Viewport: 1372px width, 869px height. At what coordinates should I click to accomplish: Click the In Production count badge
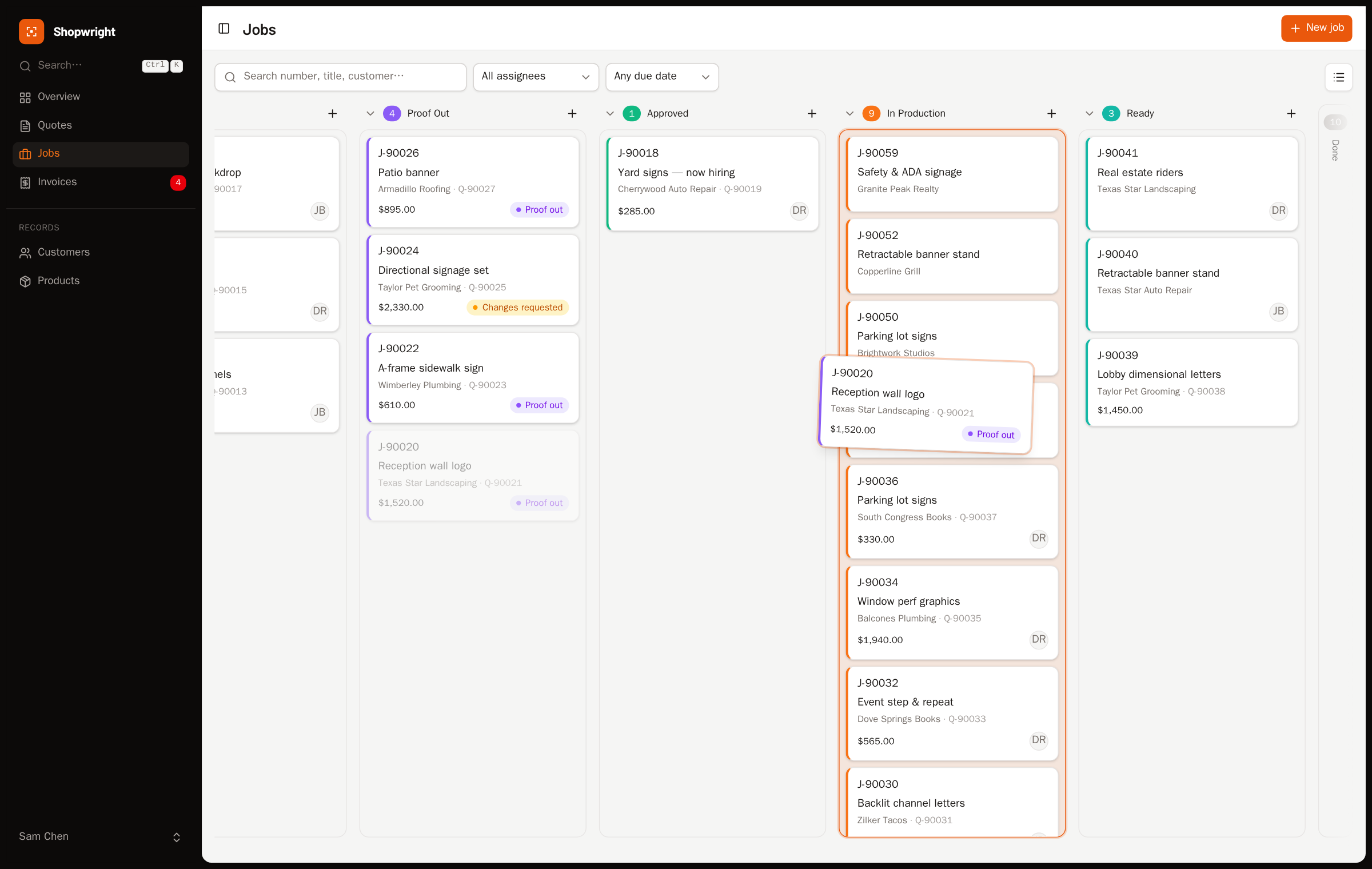[871, 114]
